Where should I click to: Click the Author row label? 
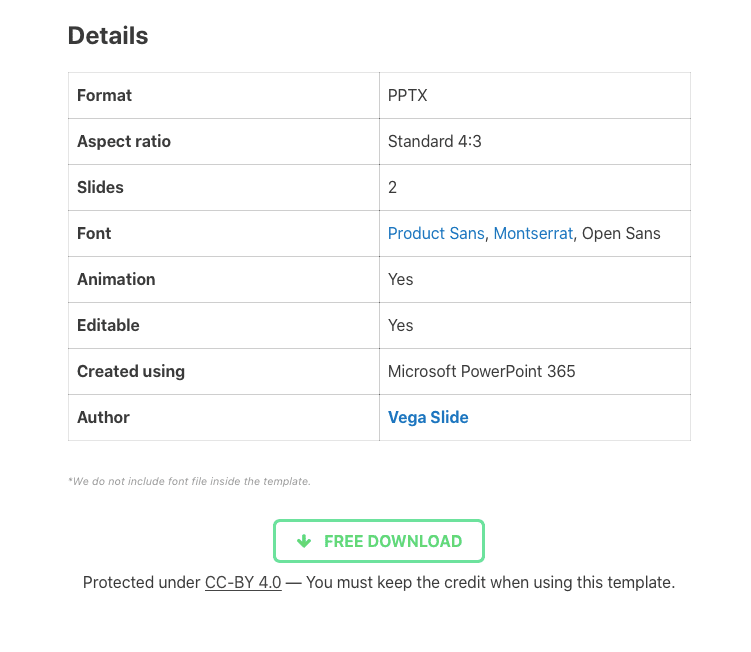(103, 417)
